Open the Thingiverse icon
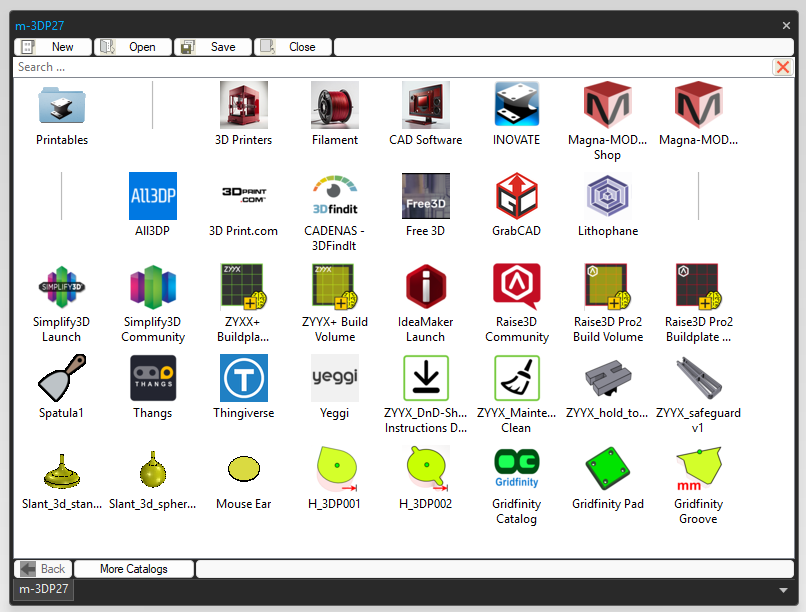Screen dimensions: 806x612 point(244,378)
